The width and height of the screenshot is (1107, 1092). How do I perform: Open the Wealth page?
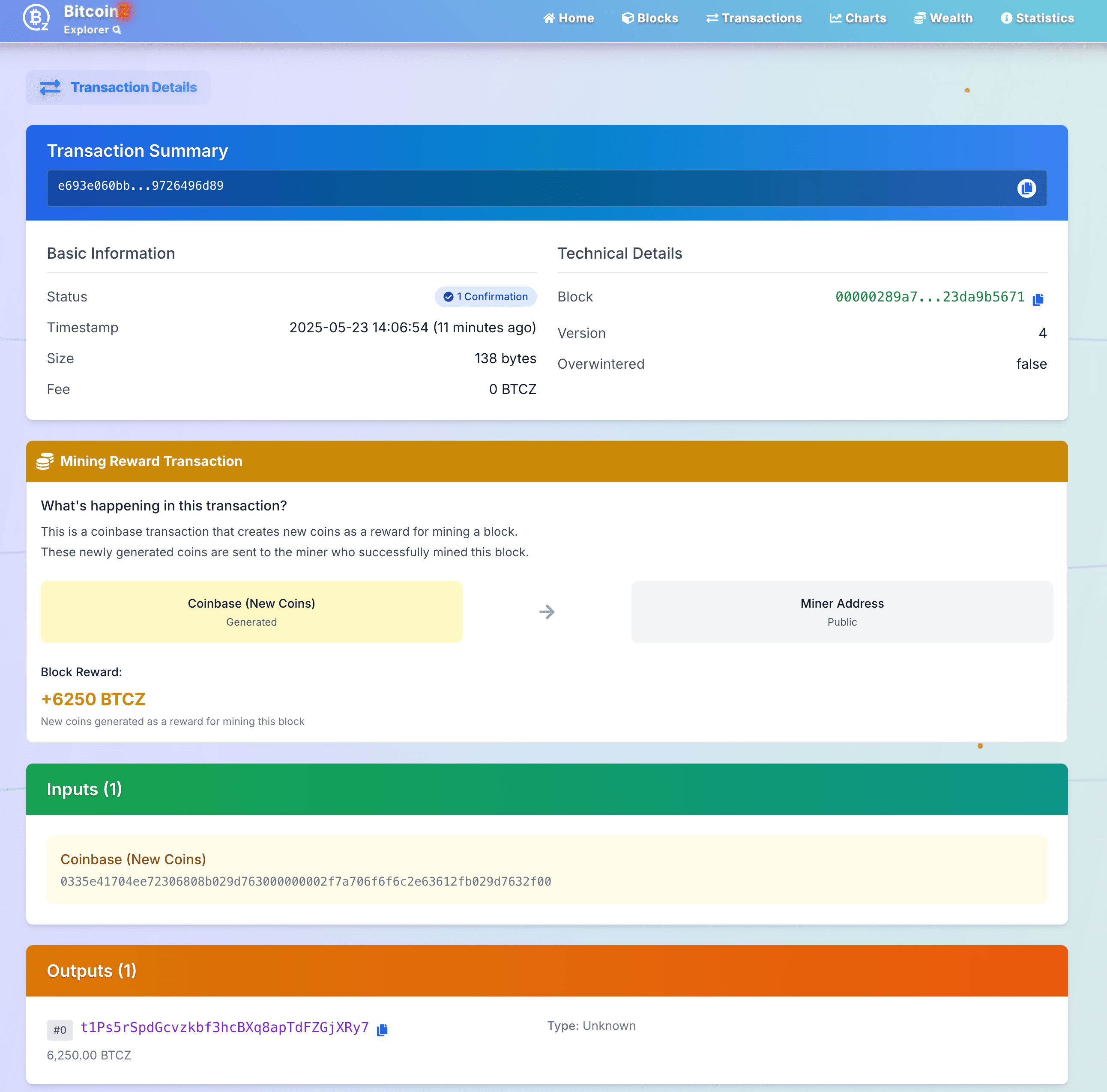943,18
